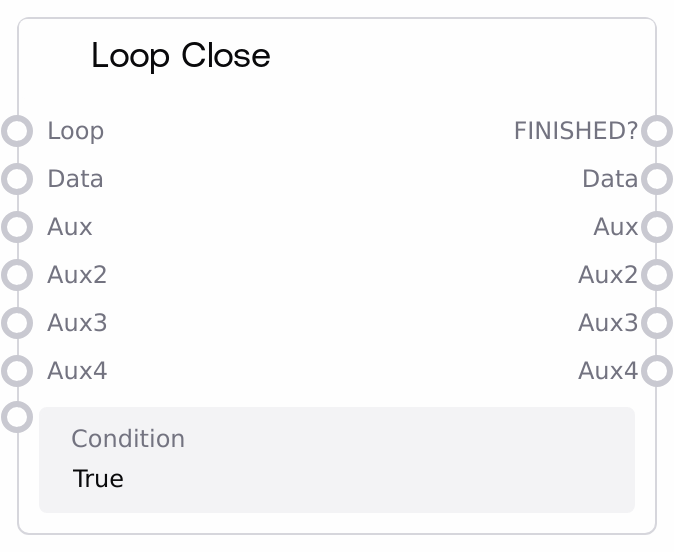Viewport: 674px width, 552px height.
Task: Select the Data output connector
Action: tap(656, 179)
